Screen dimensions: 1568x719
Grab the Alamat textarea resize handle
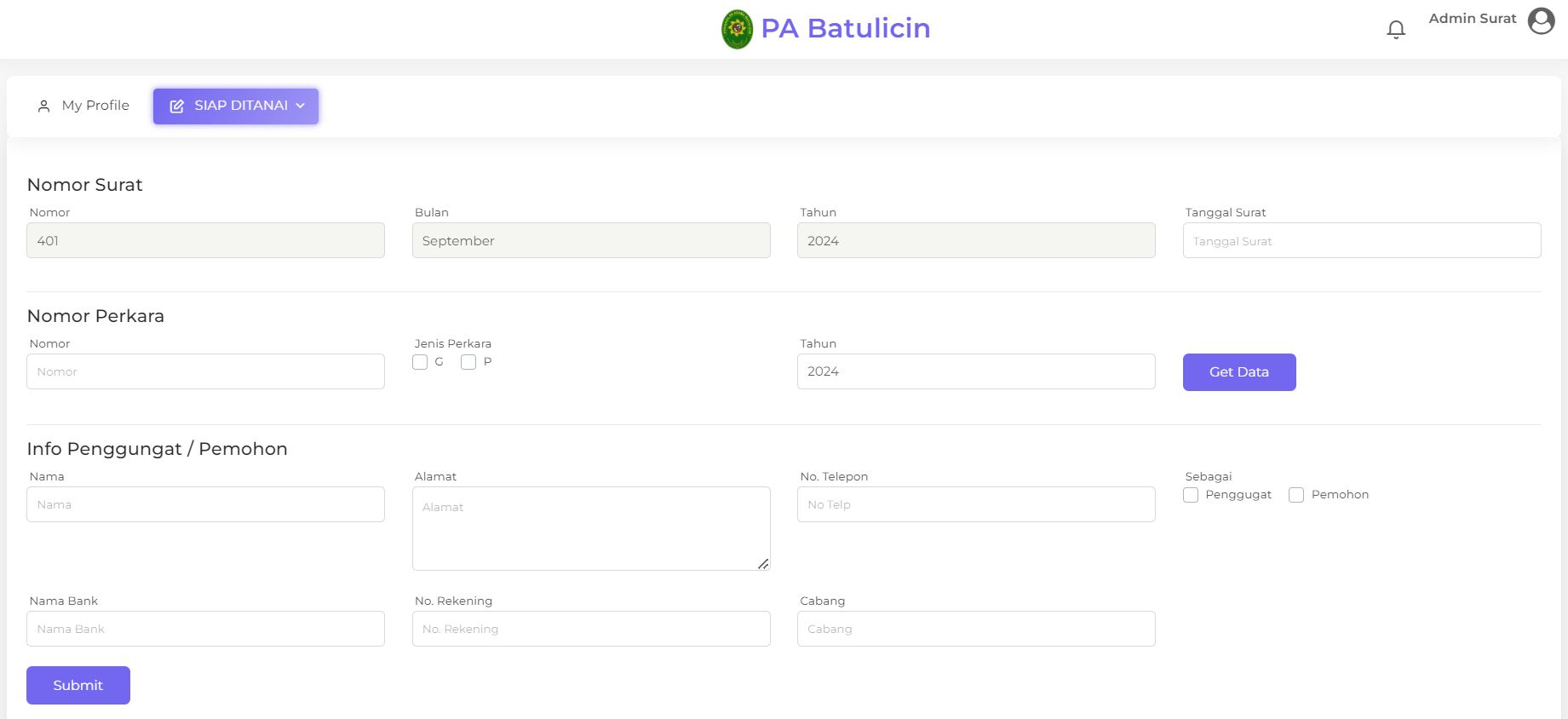point(763,564)
